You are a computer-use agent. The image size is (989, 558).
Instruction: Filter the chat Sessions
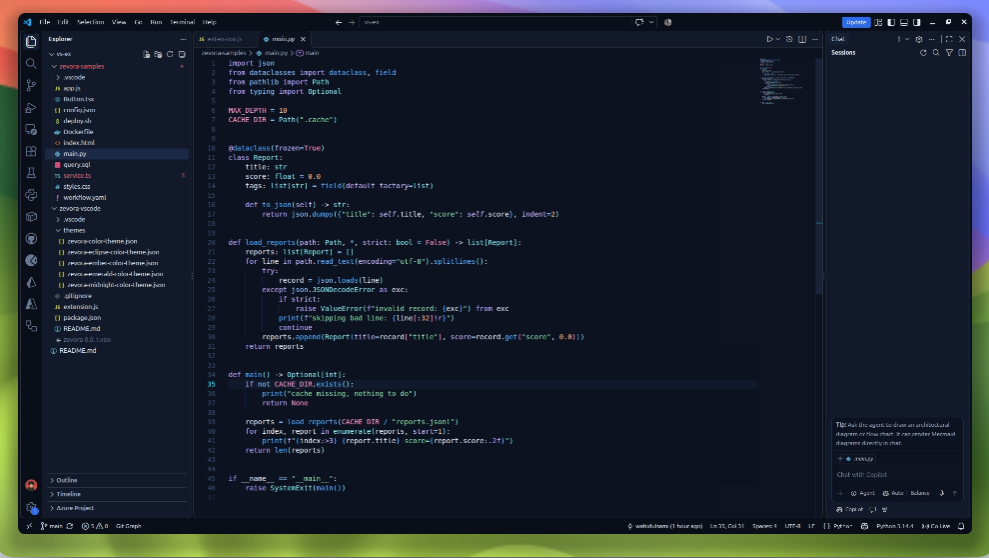[949, 53]
